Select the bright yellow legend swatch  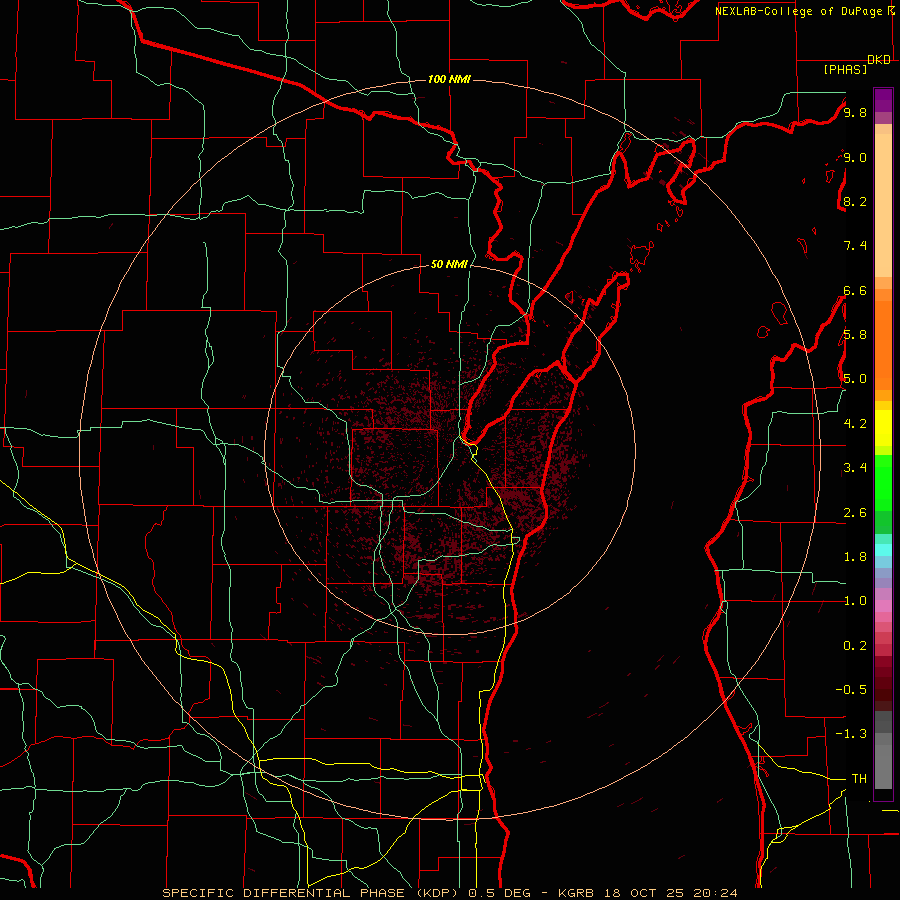pos(883,428)
